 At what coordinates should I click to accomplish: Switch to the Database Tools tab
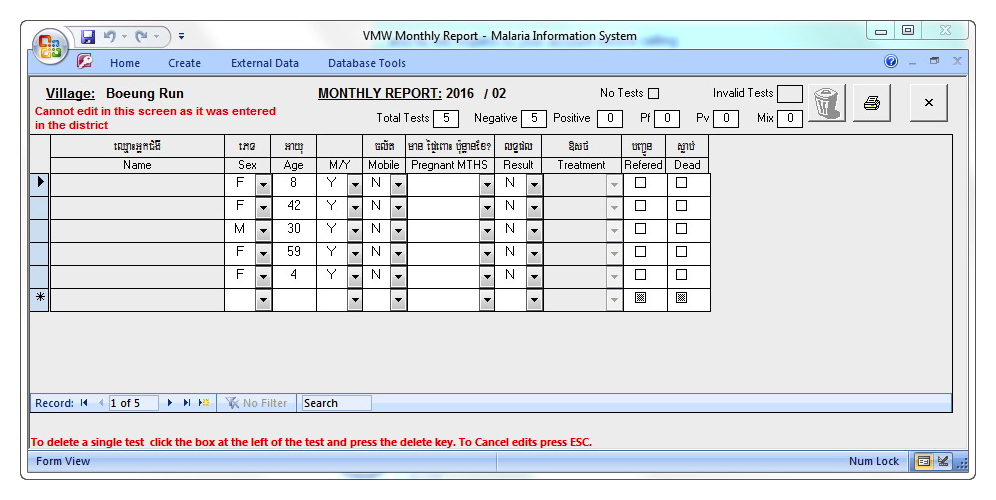pyautogui.click(x=367, y=63)
